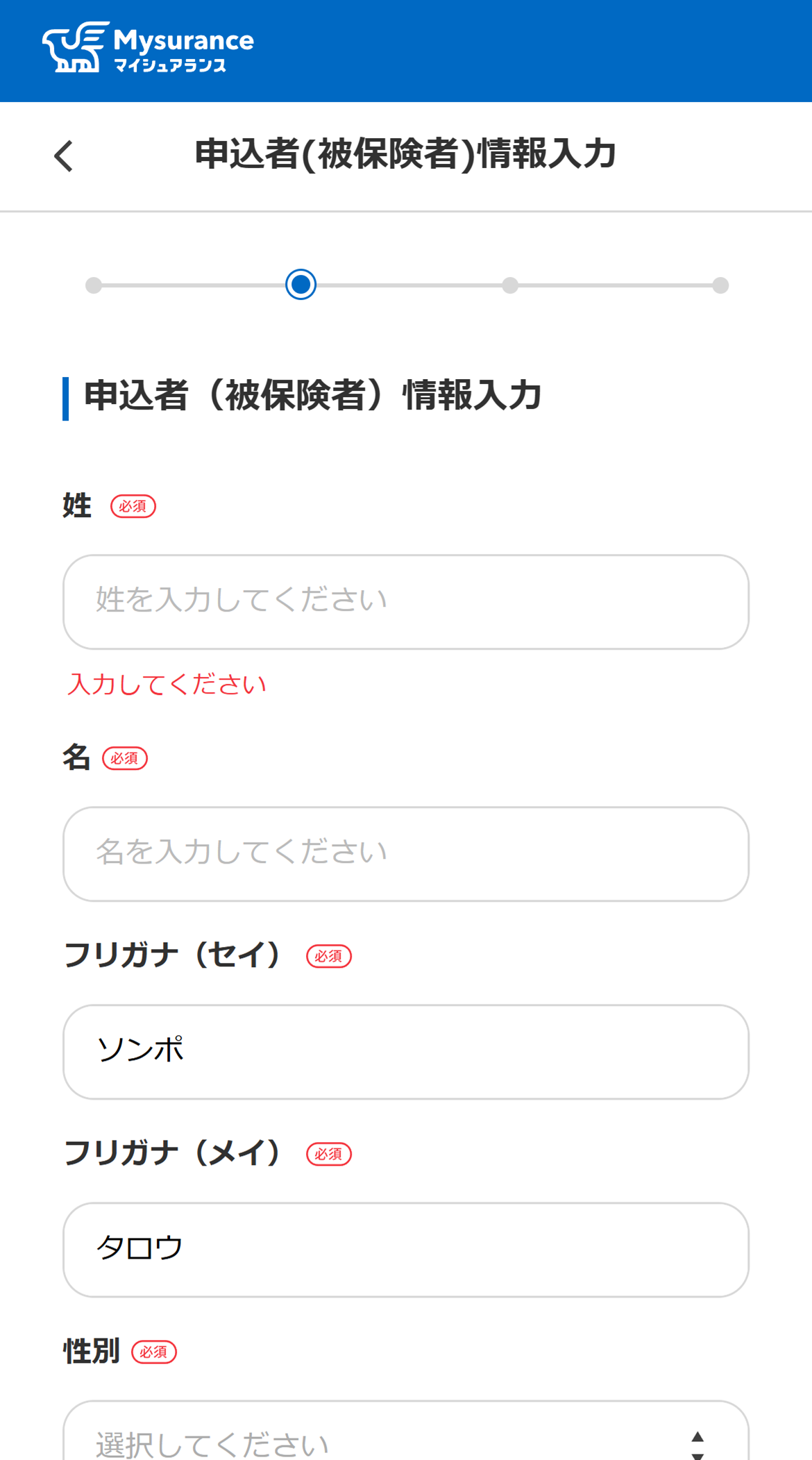812x1460 pixels.
Task: Click the 必須 badge beside フリガナ（セイ）
Action: click(328, 956)
